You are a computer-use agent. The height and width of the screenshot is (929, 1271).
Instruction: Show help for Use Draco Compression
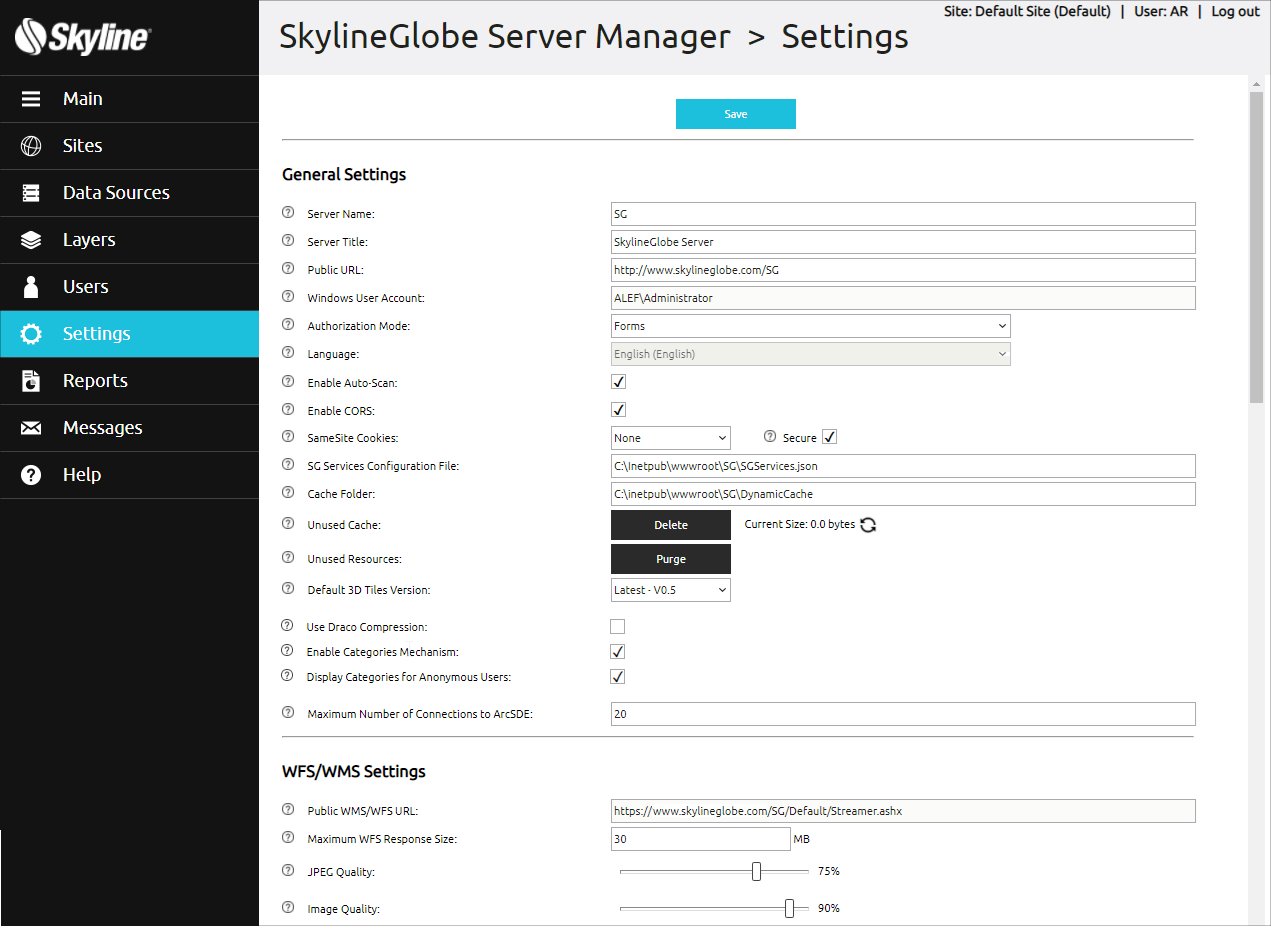[x=288, y=626]
